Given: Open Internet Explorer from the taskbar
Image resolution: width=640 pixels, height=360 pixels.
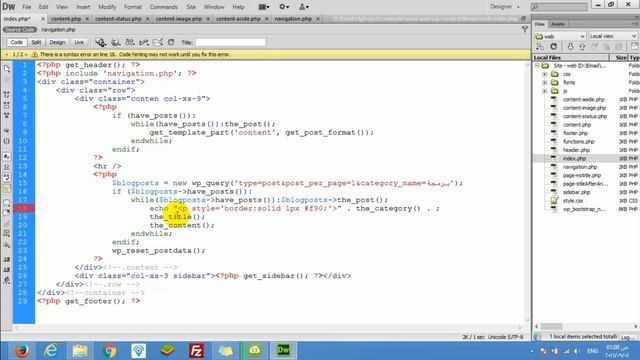Looking at the screenshot, I should [51, 351].
